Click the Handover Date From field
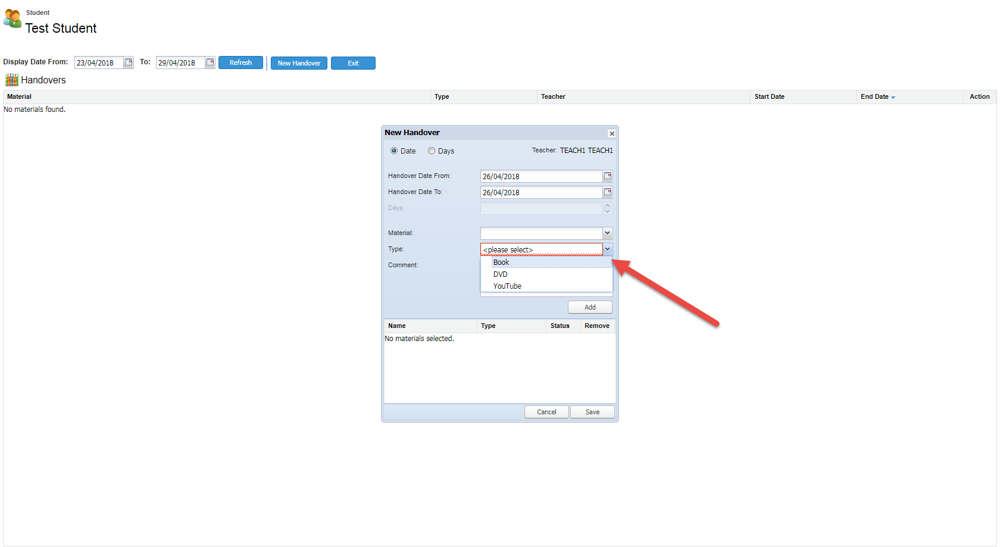 click(x=540, y=176)
